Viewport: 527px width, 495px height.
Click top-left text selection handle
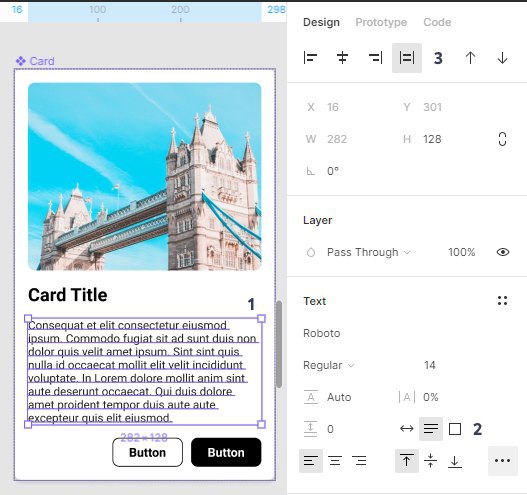pos(28,319)
